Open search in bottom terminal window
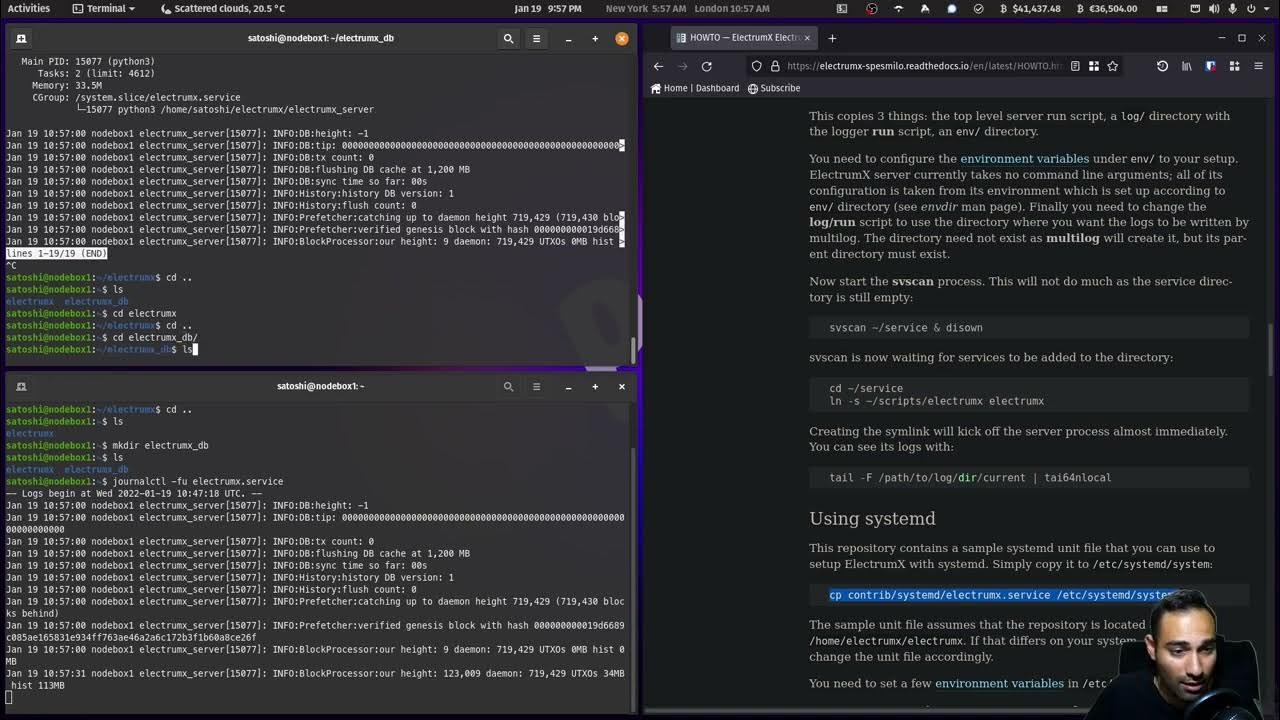 tap(508, 386)
